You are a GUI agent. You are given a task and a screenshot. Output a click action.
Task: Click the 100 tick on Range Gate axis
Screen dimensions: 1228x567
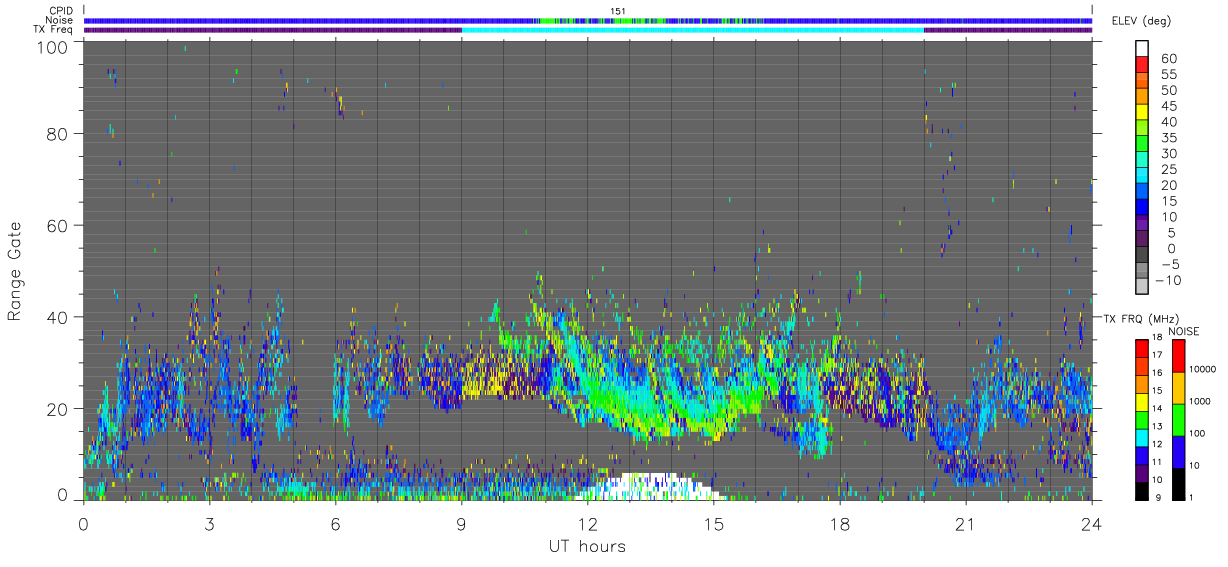[52, 47]
